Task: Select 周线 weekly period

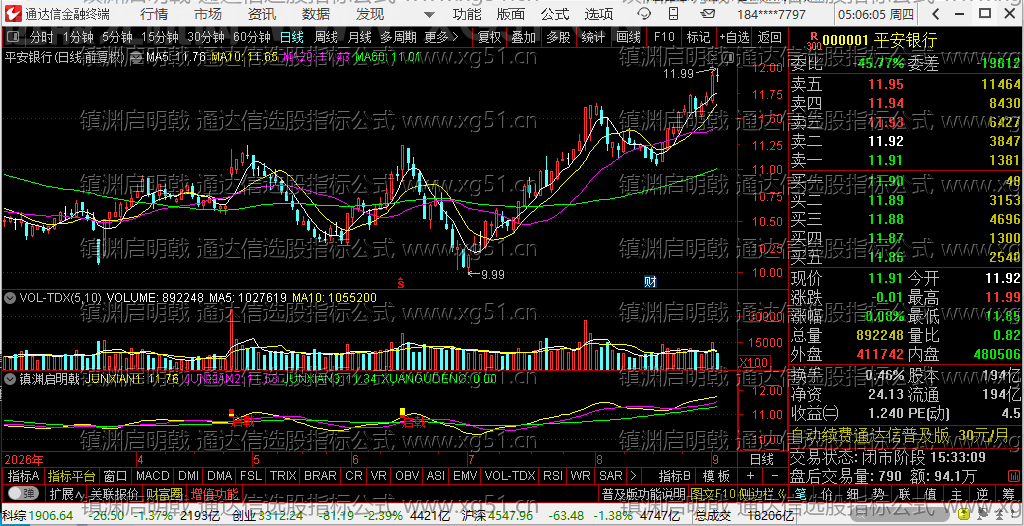Action: pyautogui.click(x=326, y=37)
